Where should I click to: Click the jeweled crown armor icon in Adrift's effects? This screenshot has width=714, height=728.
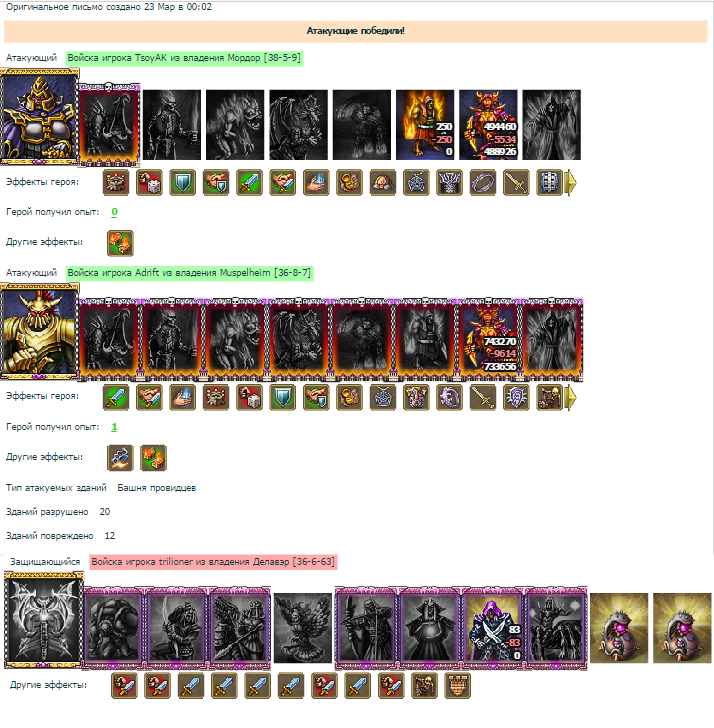pos(416,397)
